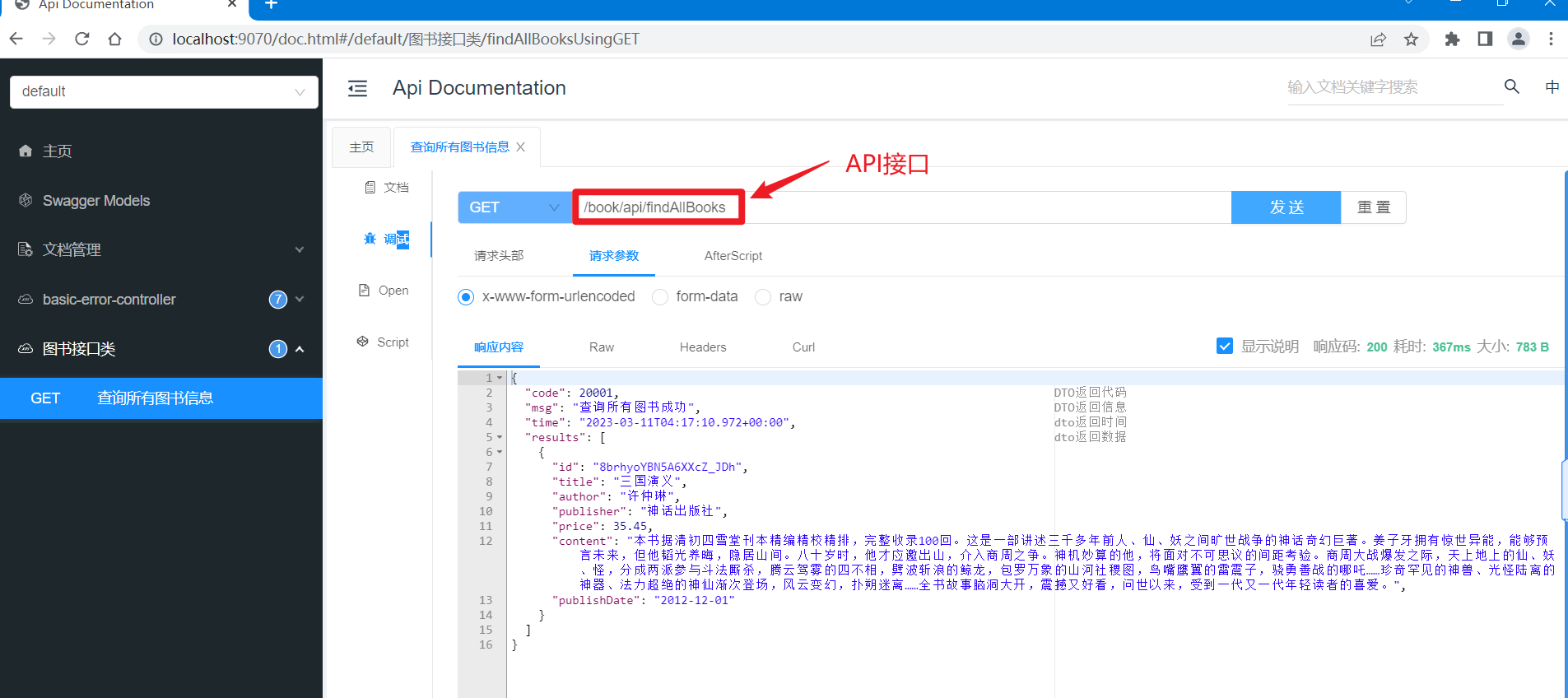Share this page icon in address bar

(1378, 39)
